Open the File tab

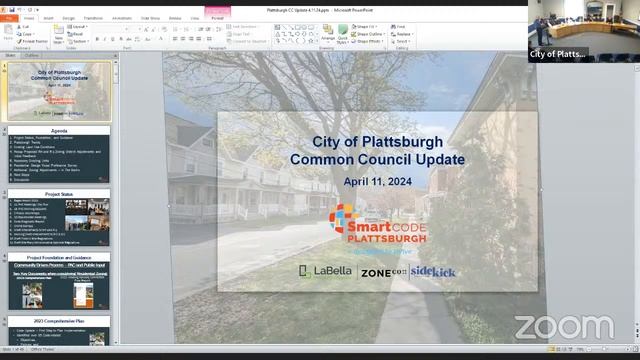click(x=9, y=18)
